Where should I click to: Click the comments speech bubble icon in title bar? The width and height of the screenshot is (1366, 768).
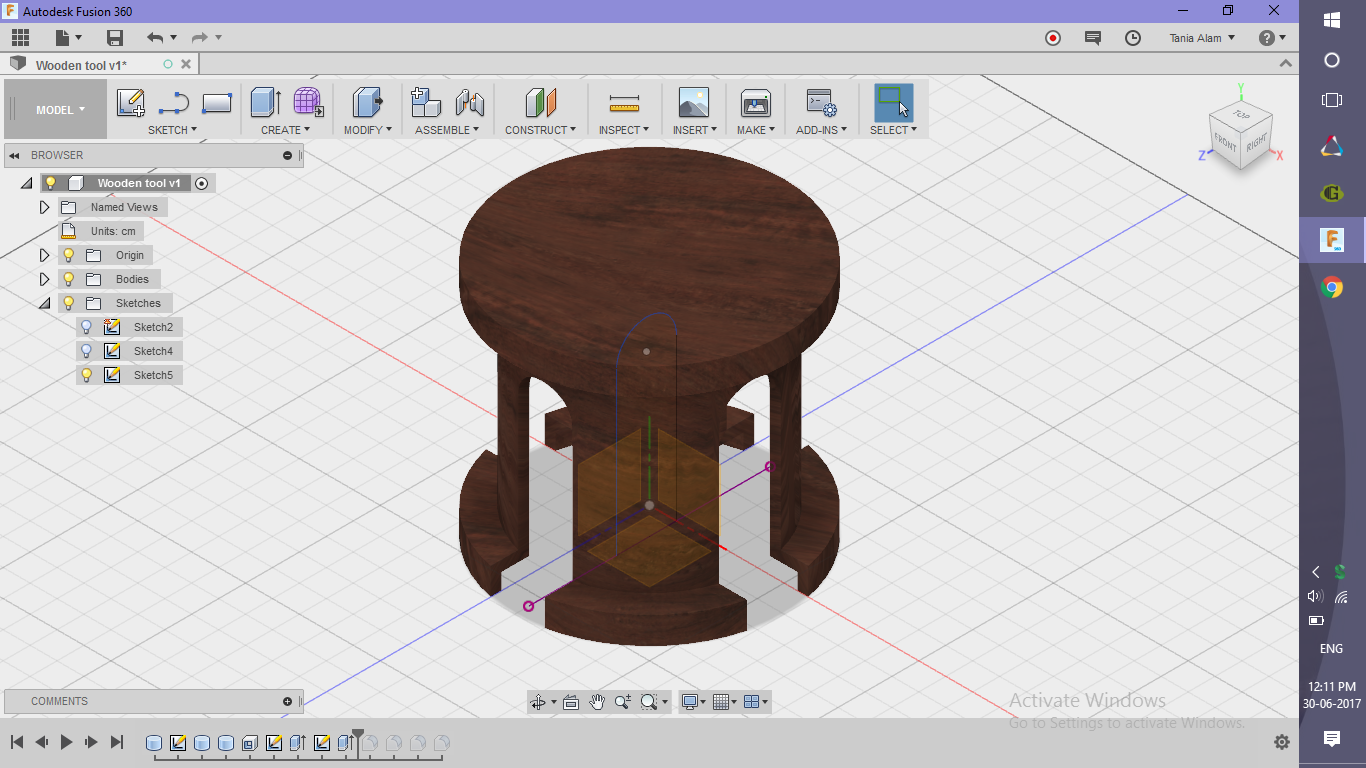pyautogui.click(x=1093, y=38)
